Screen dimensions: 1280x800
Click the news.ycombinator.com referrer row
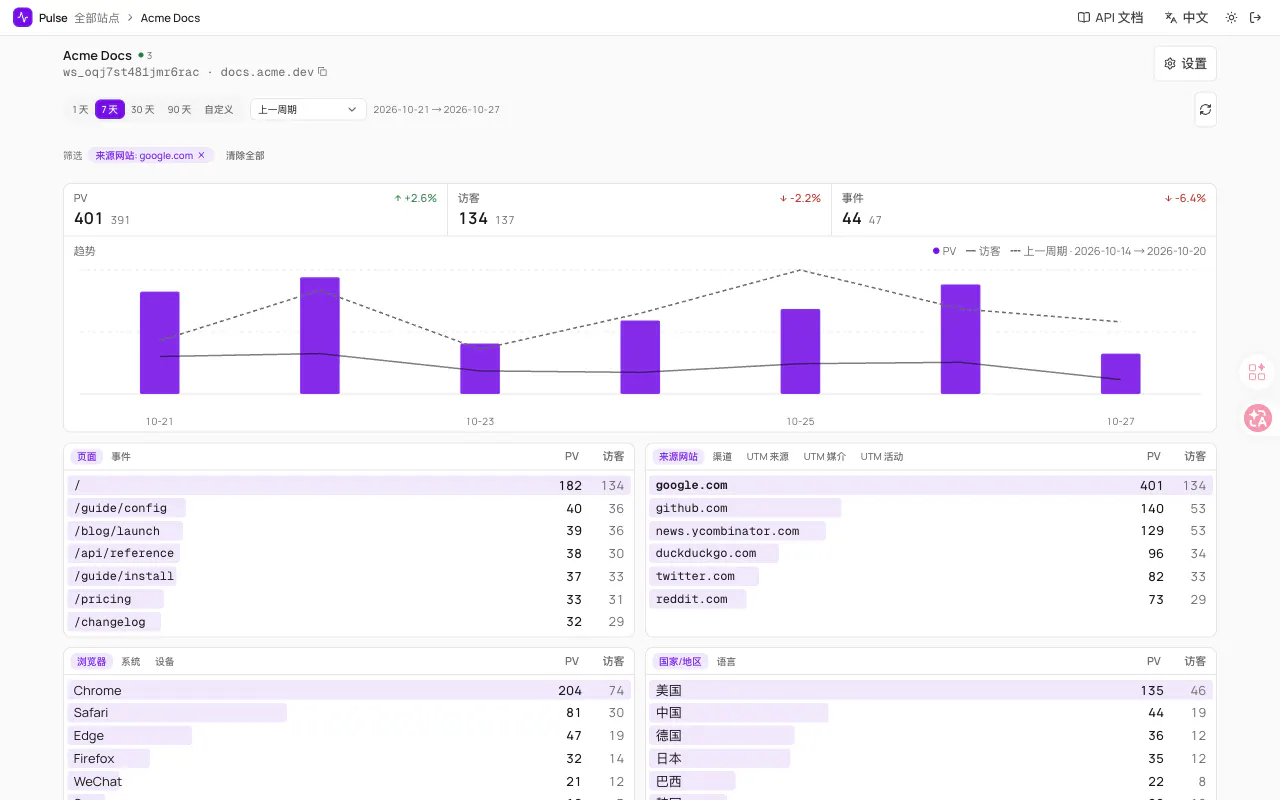click(931, 531)
